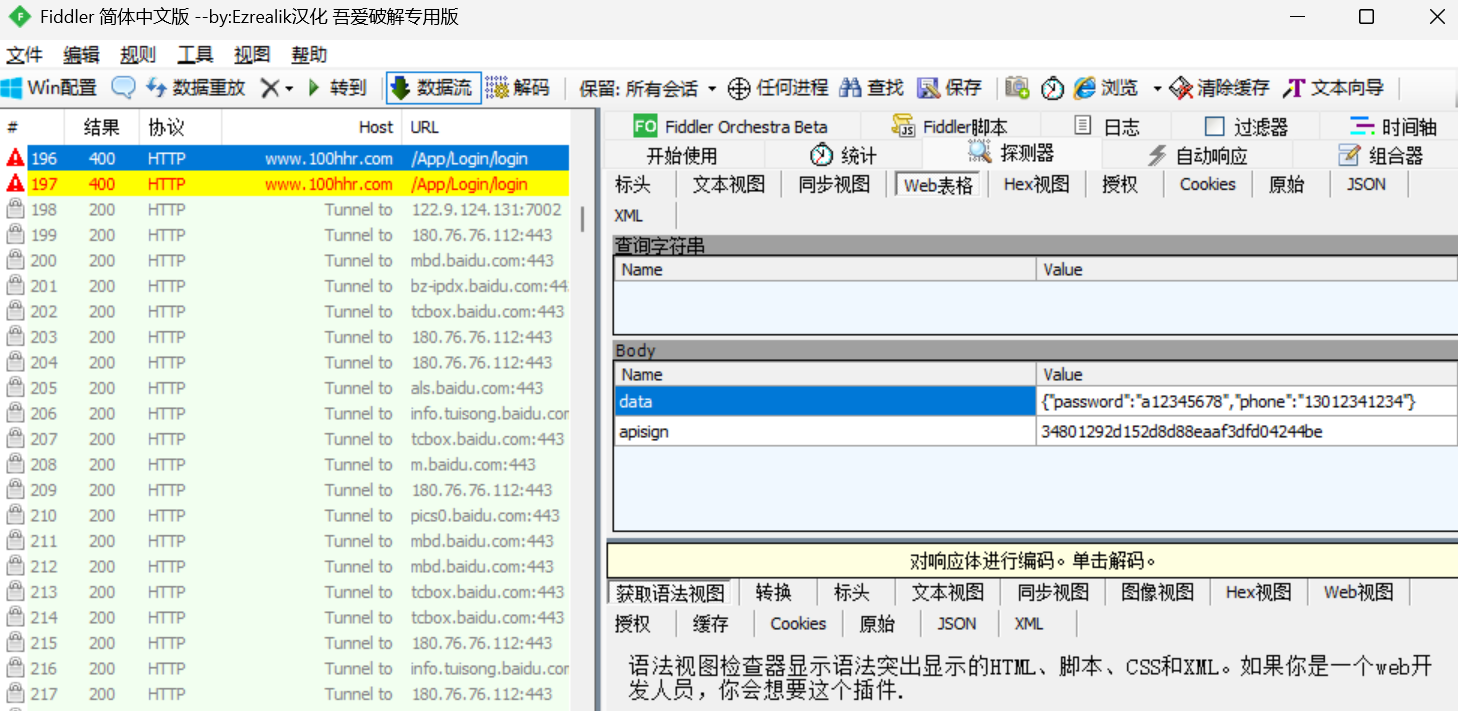The image size is (1458, 711).
Task: Switch to the Fiddler脚本 tab
Action: pos(950,126)
